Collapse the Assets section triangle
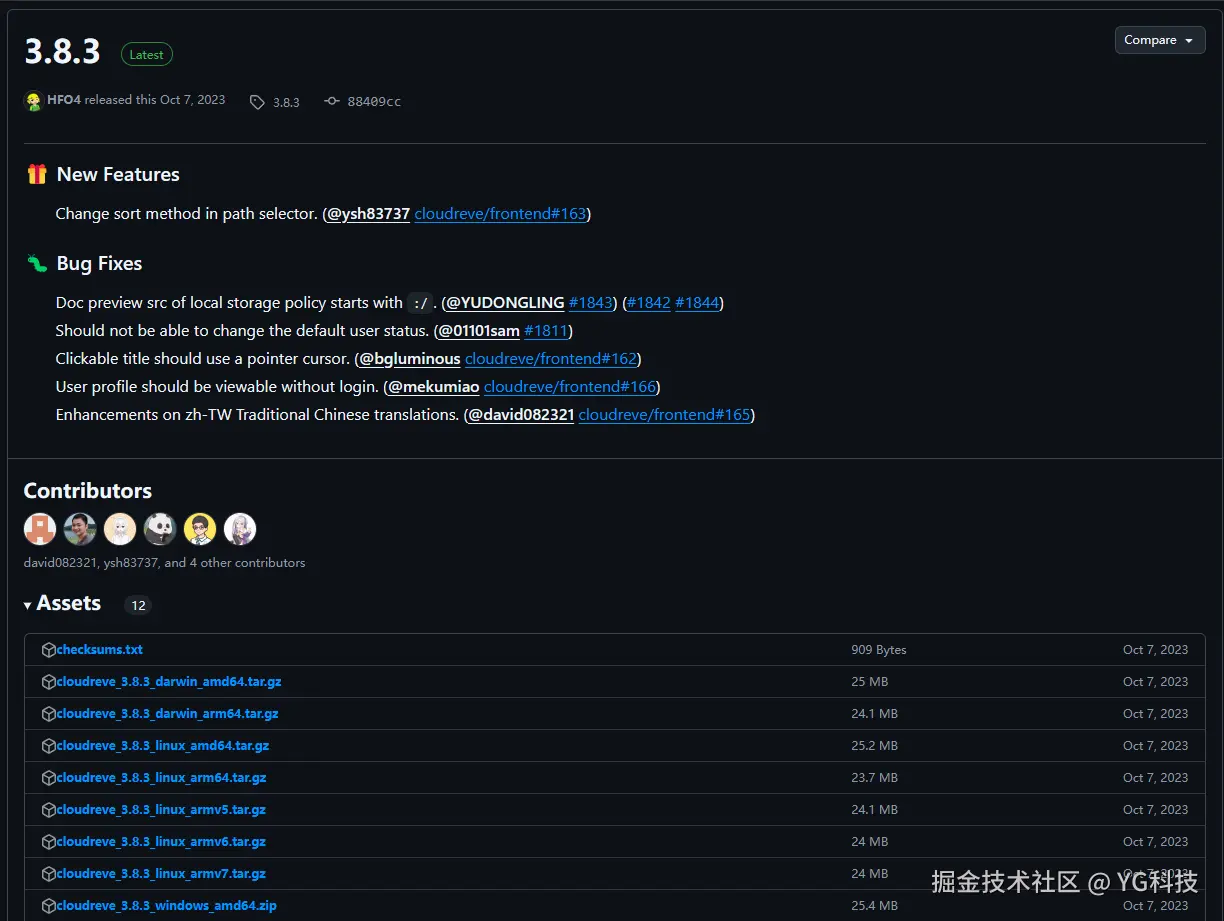The width and height of the screenshot is (1224, 921). [x=28, y=605]
